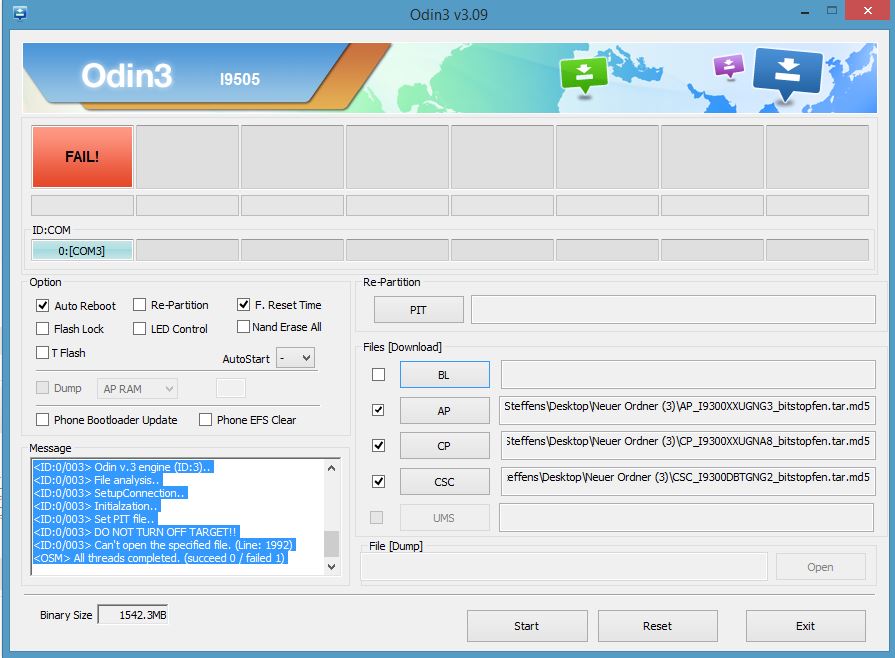The height and width of the screenshot is (658, 895).
Task: Click "SetupConnection.." log line
Action: 110,493
